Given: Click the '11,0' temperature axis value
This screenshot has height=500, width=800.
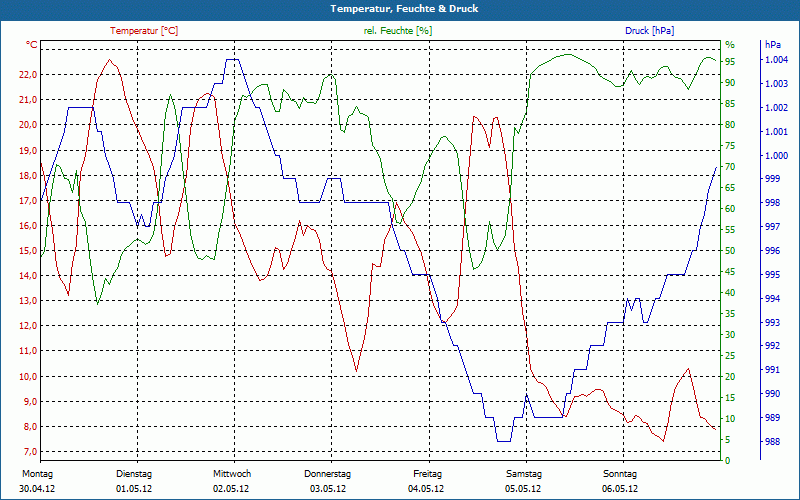Looking at the screenshot, I should tap(29, 351).
